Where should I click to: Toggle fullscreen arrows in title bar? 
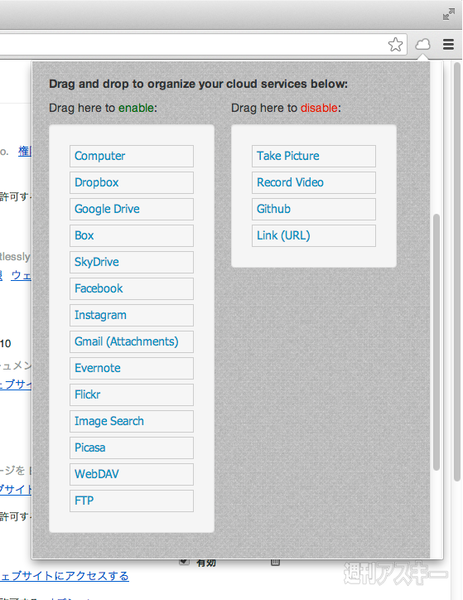click(448, 14)
